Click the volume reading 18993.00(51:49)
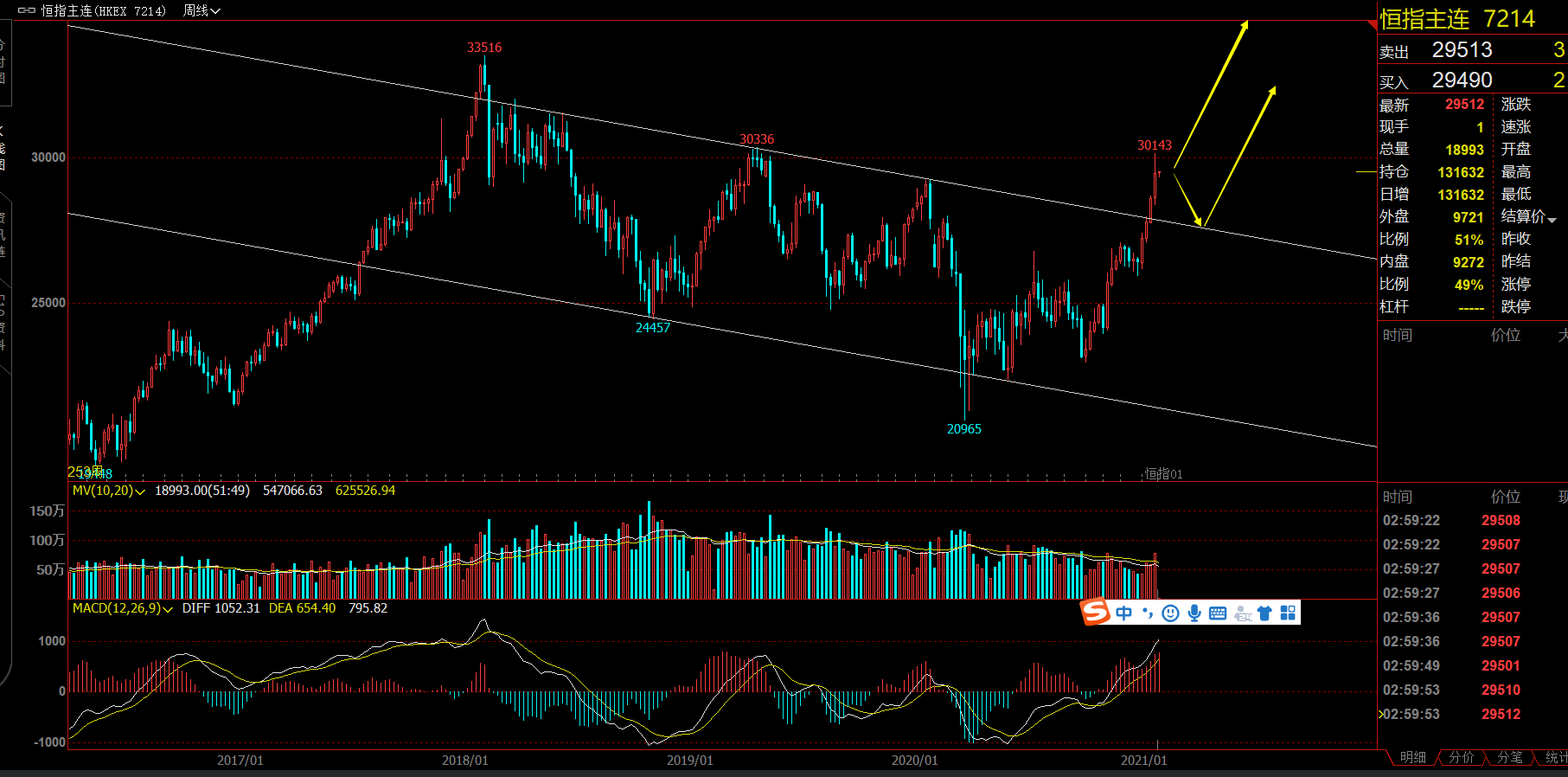 click(x=202, y=491)
